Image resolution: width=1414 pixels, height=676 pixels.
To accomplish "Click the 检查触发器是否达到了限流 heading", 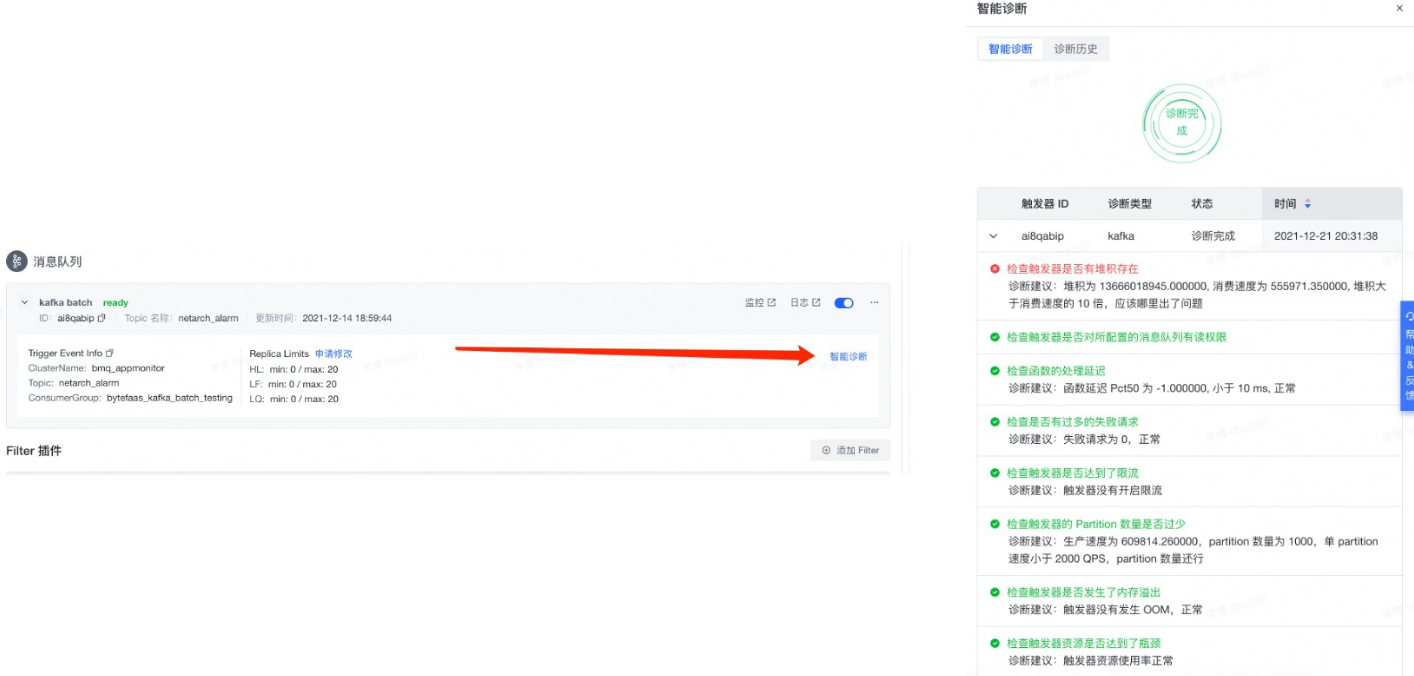I will (1072, 473).
